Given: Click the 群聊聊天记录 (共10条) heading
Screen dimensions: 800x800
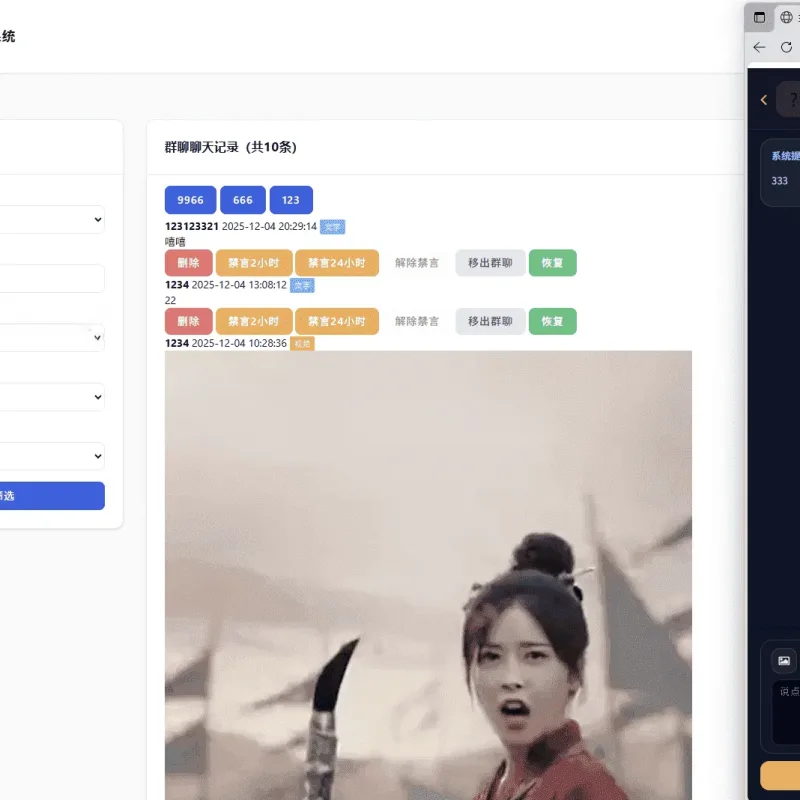Looking at the screenshot, I should tap(231, 147).
